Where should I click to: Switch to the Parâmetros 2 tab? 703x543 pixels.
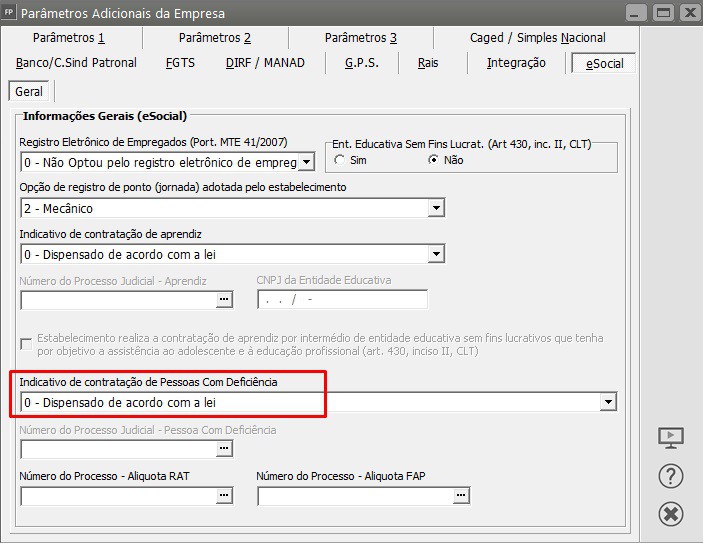coord(215,38)
